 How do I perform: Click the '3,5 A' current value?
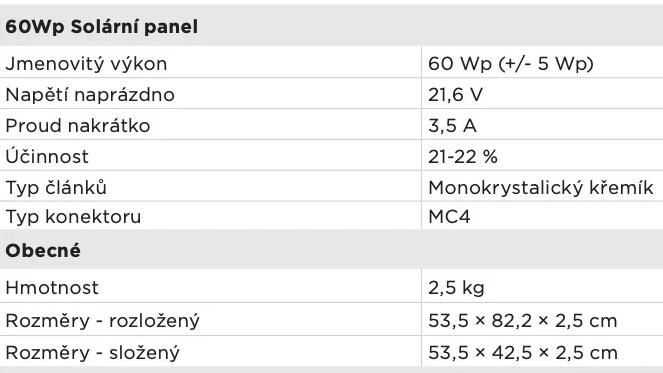452,126
